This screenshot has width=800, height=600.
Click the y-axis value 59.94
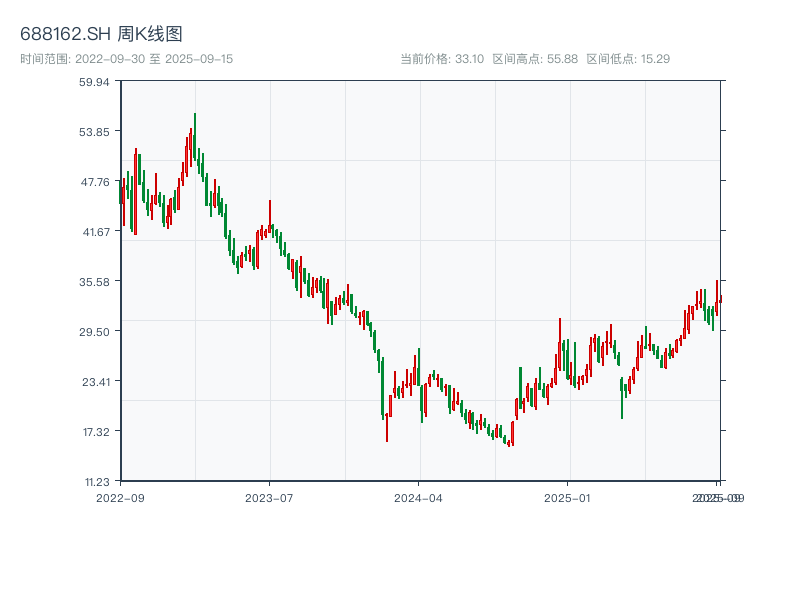pos(94,82)
